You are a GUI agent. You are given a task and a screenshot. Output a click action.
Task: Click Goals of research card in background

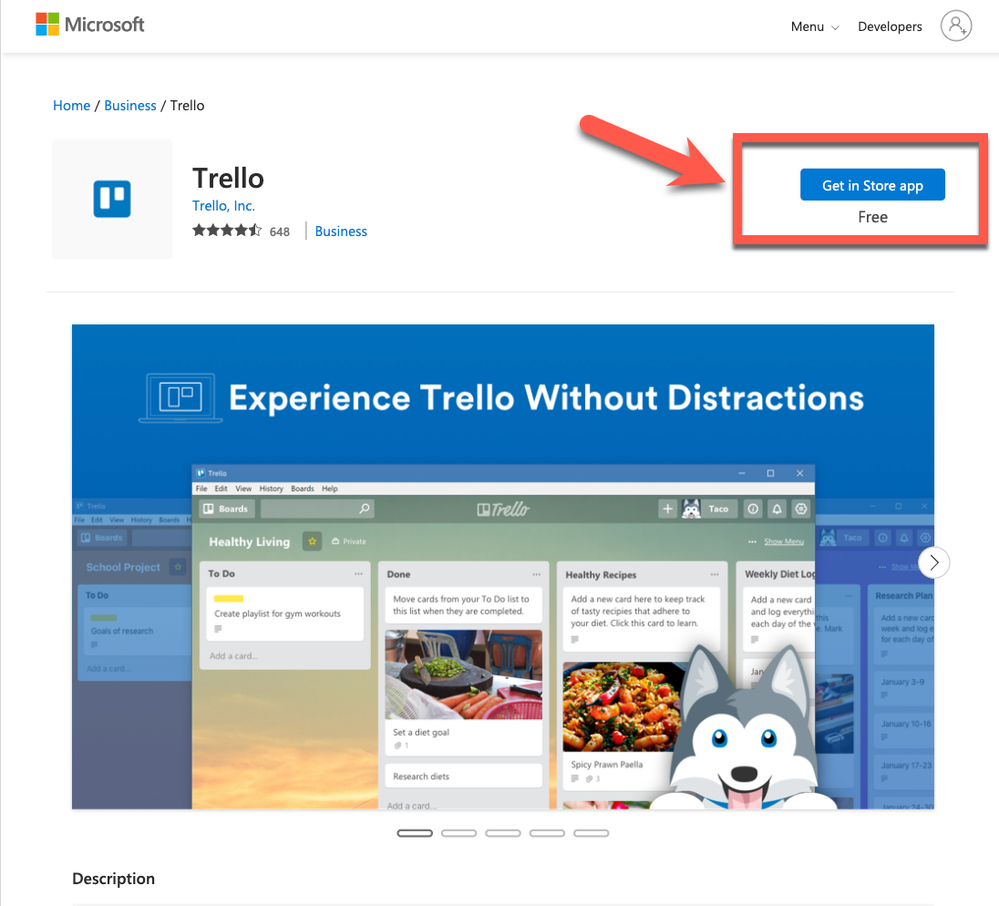pyautogui.click(x=137, y=631)
